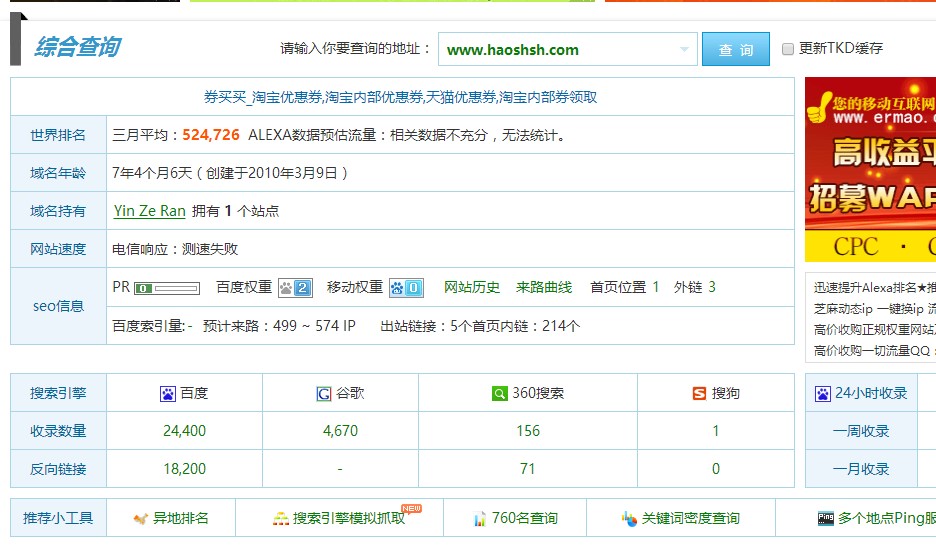Click the text 电信响应：测速失败
The image size is (936, 545).
[x=175, y=249]
